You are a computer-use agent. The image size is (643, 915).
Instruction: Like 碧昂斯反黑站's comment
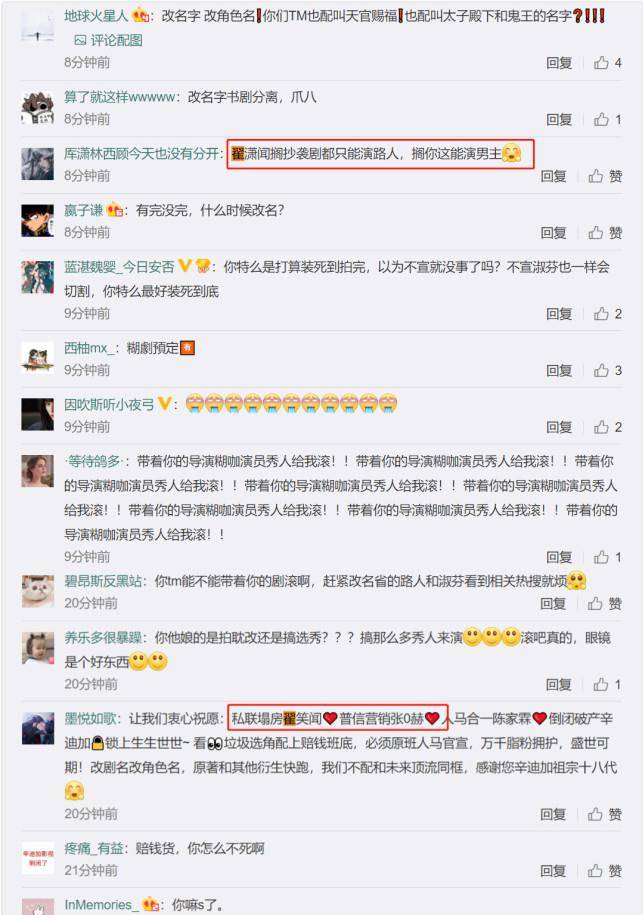click(x=604, y=603)
